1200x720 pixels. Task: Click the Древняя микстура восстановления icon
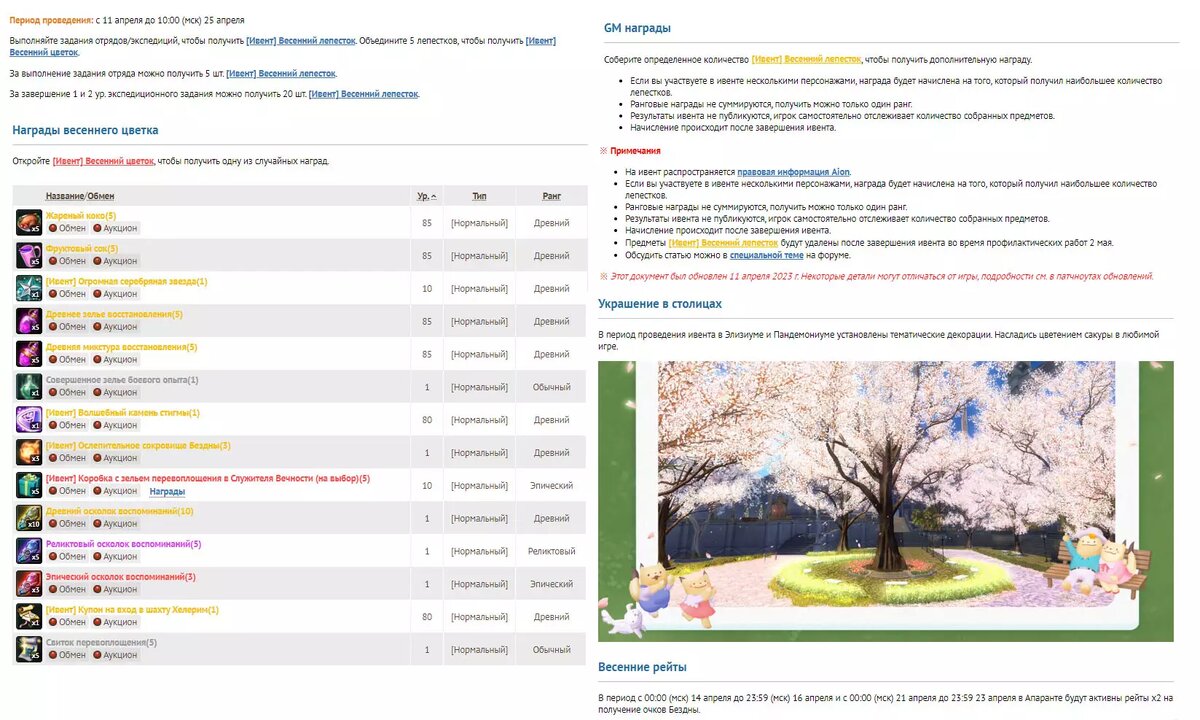[29, 354]
